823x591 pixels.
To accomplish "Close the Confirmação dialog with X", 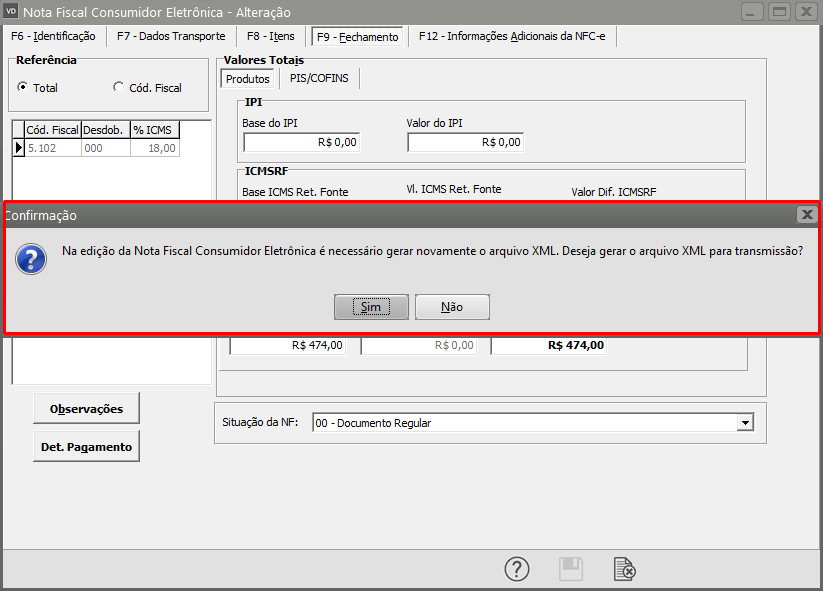I will [x=806, y=215].
